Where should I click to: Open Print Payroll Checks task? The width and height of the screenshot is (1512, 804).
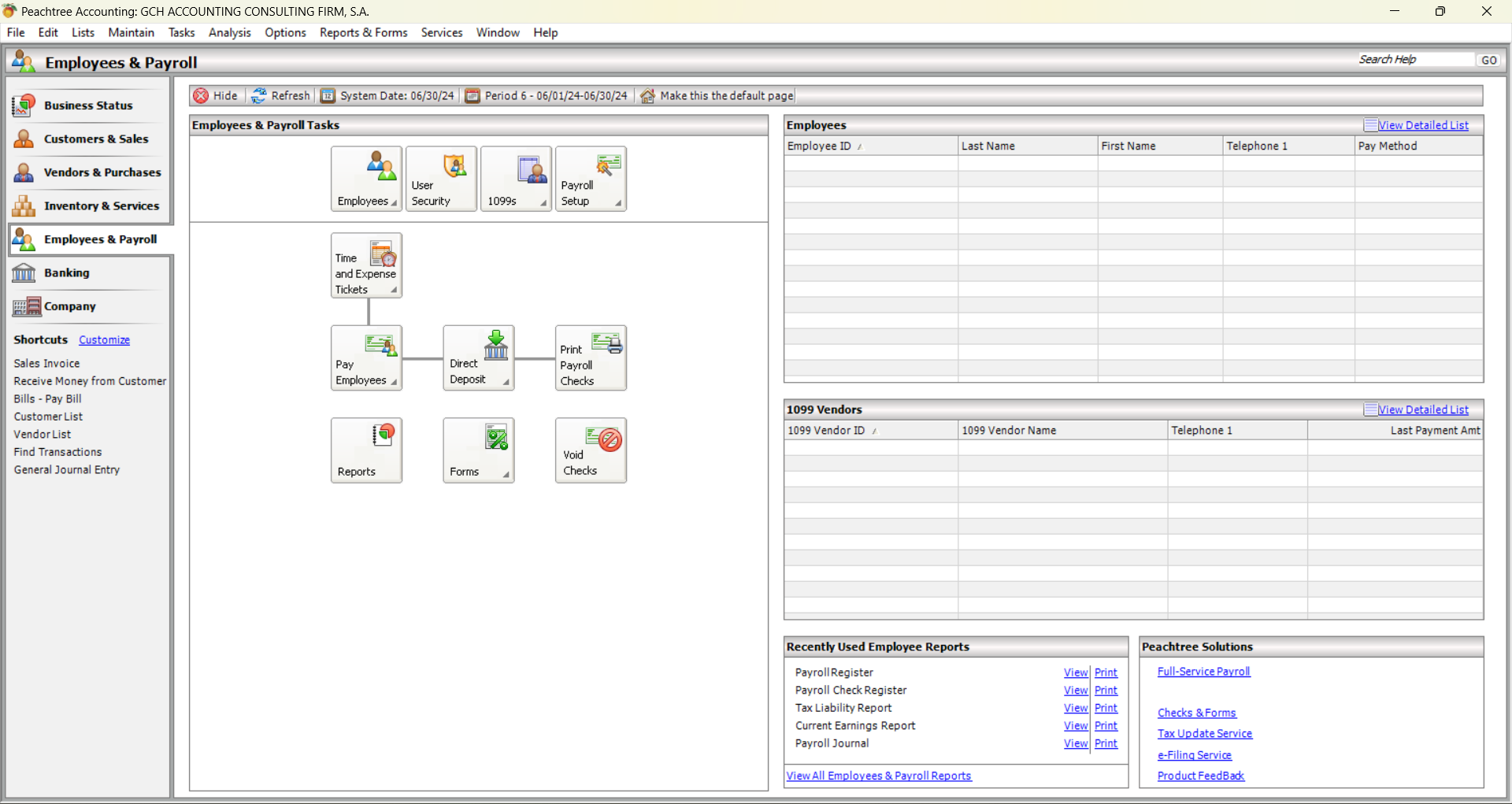[x=591, y=358]
